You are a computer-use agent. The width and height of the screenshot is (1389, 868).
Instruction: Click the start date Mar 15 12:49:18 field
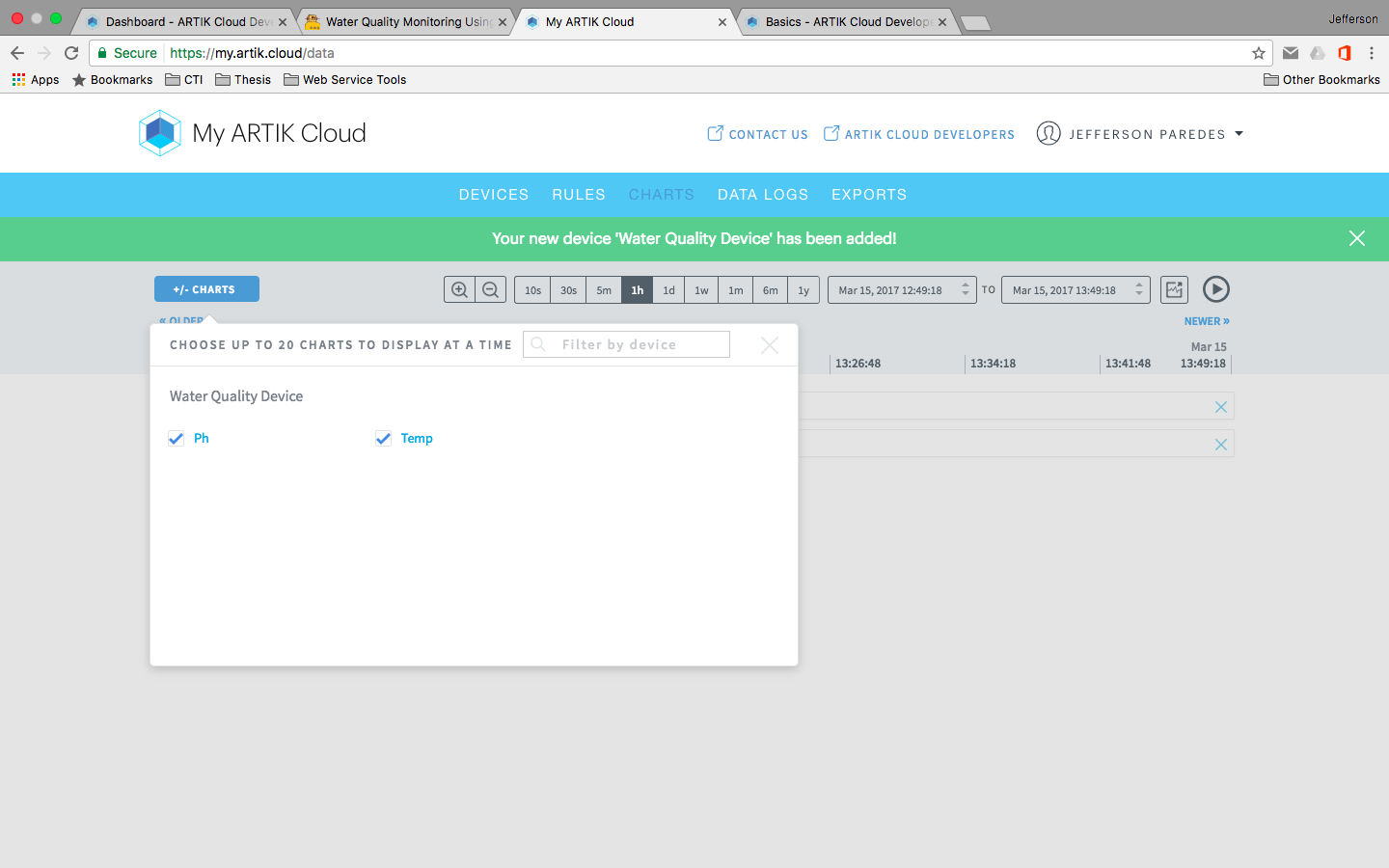click(x=902, y=289)
